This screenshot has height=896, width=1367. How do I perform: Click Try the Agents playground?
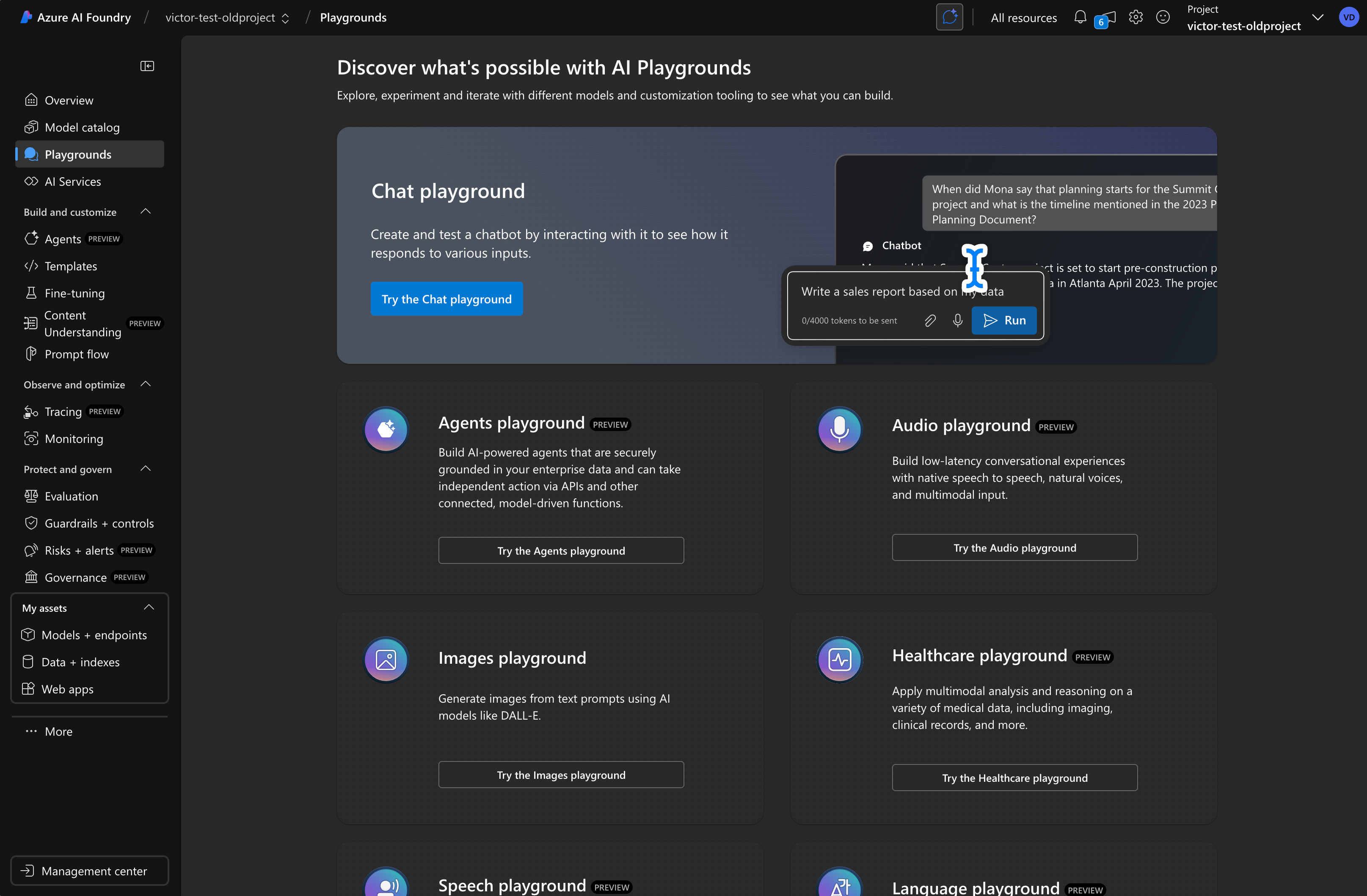tap(561, 550)
